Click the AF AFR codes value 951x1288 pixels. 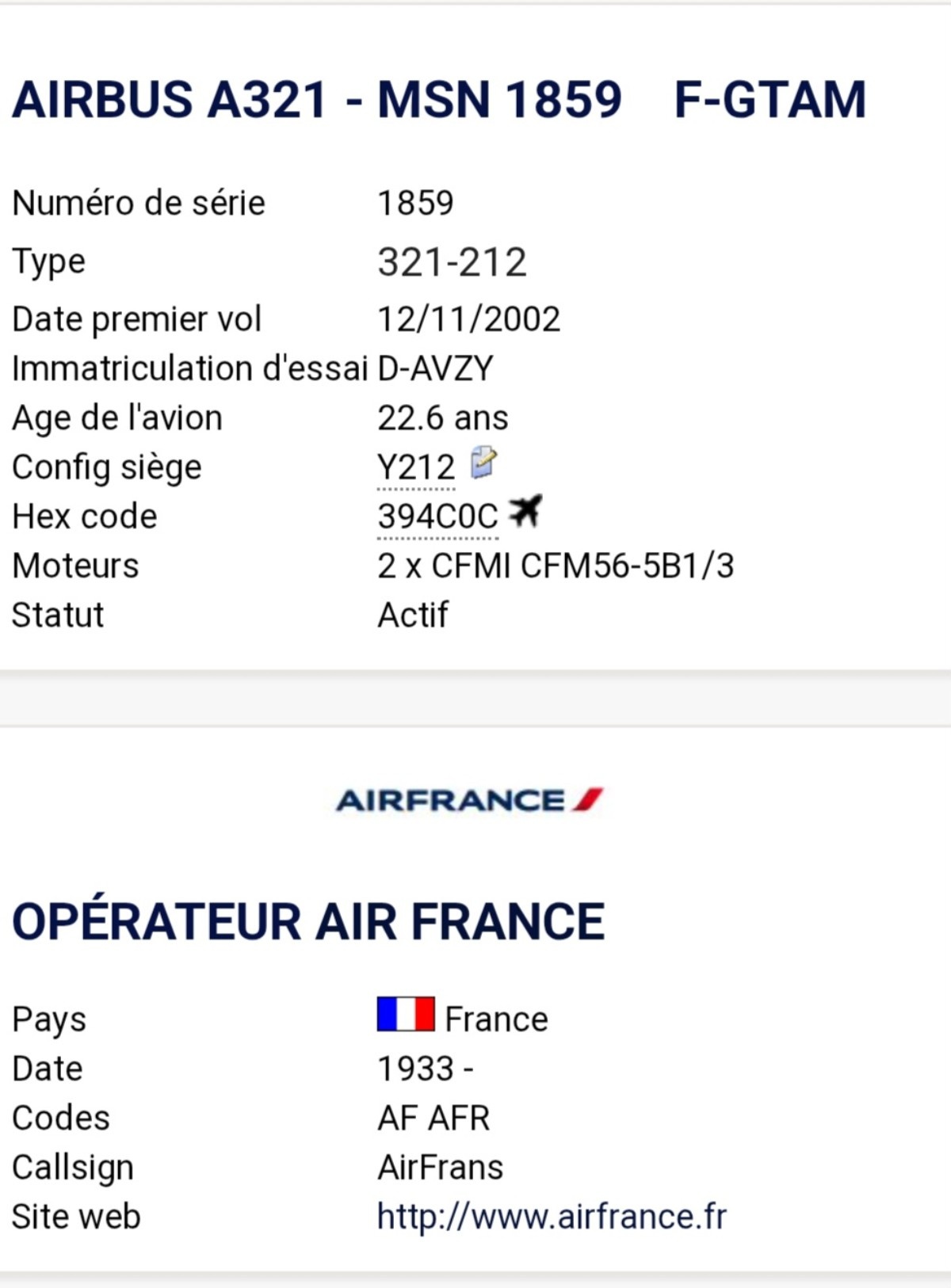433,1118
